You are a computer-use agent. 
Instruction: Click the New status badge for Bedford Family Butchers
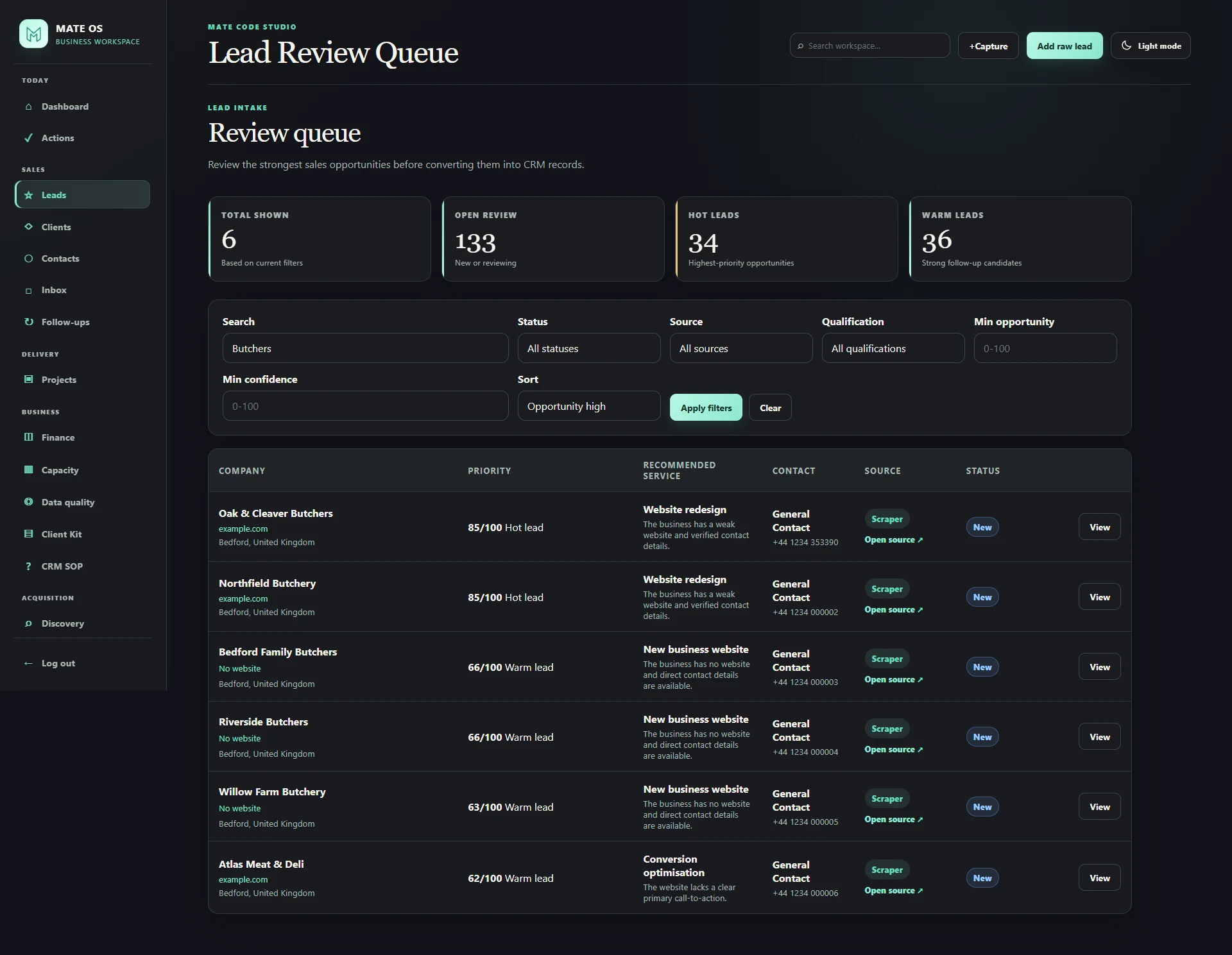click(x=982, y=667)
